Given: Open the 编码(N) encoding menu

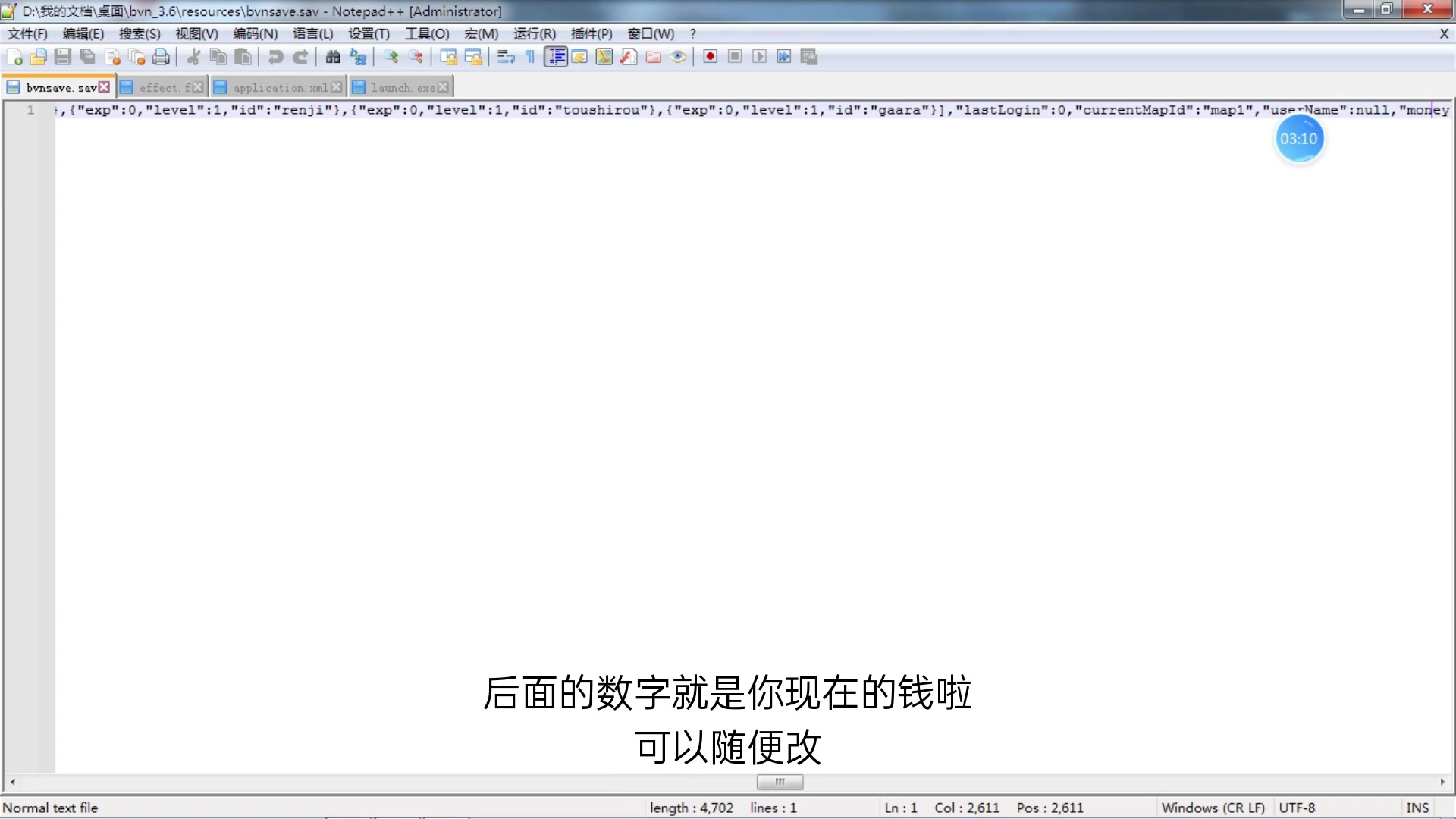Looking at the screenshot, I should [x=255, y=34].
